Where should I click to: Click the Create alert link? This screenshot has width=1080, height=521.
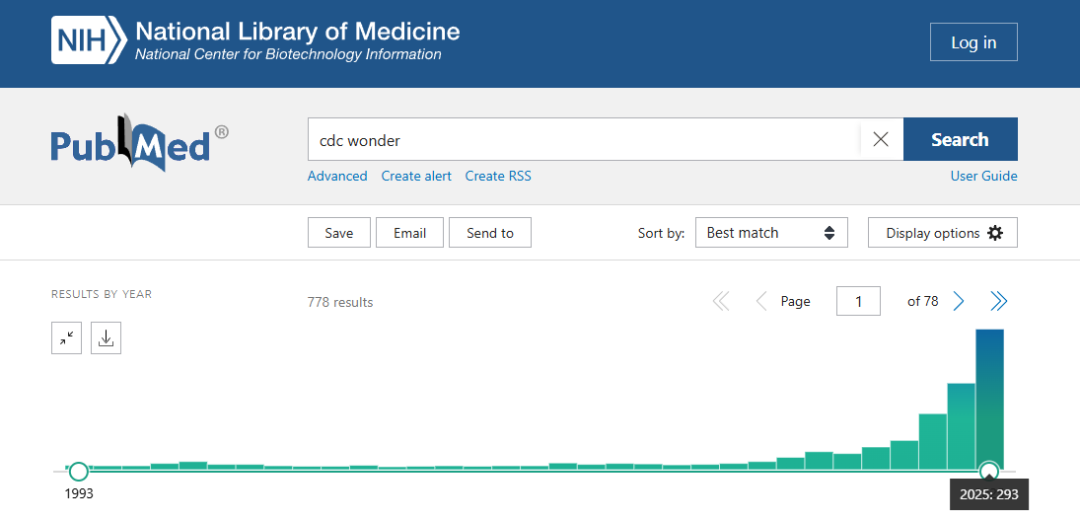tap(416, 176)
